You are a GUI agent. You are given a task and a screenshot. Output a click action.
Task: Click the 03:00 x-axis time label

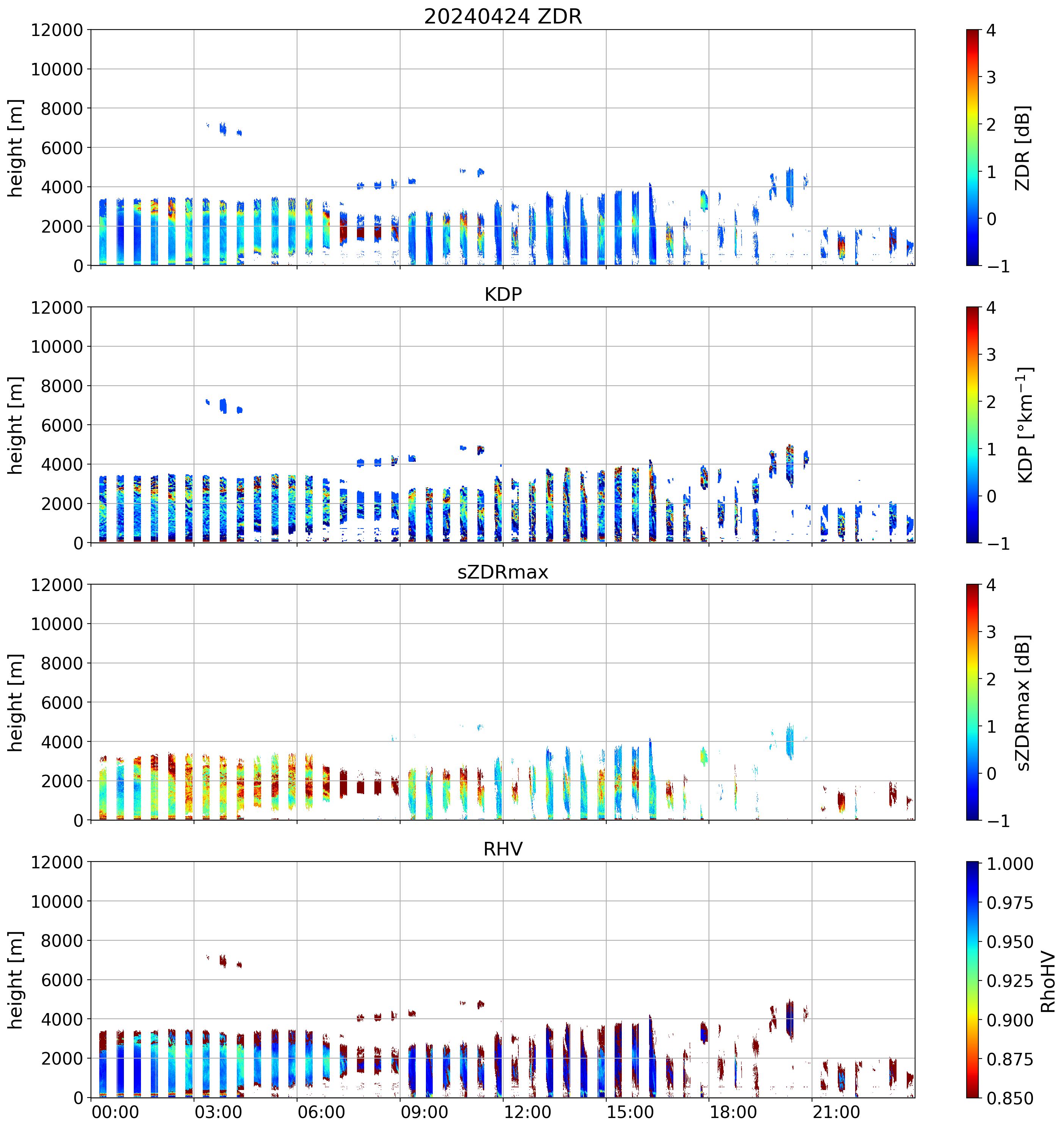pyautogui.click(x=218, y=1112)
